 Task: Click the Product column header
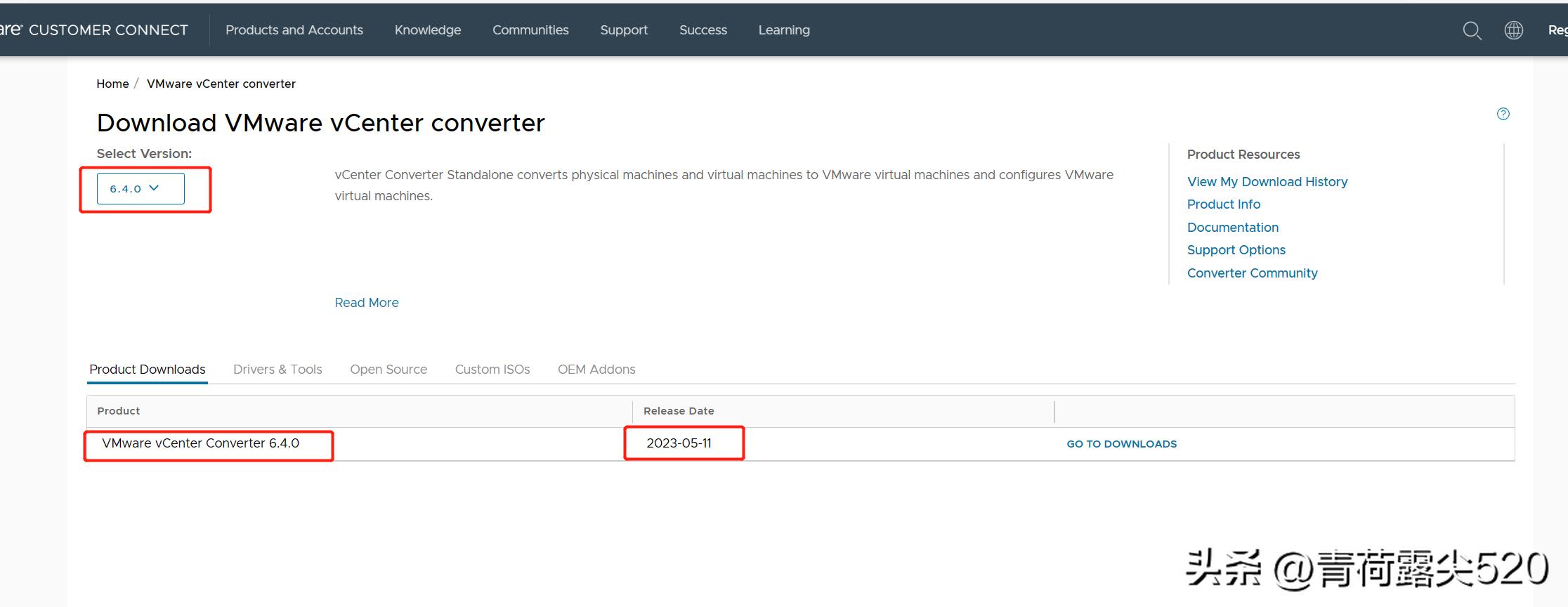point(119,411)
